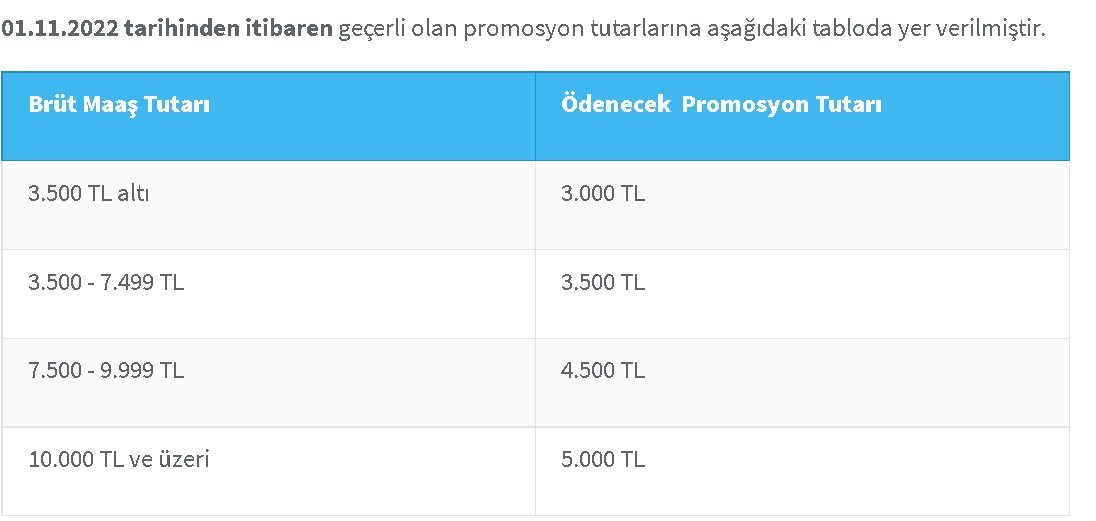The height and width of the screenshot is (521, 1096).
Task: Click the "3.500 TL" promotion amount cell
Action: pos(603,282)
